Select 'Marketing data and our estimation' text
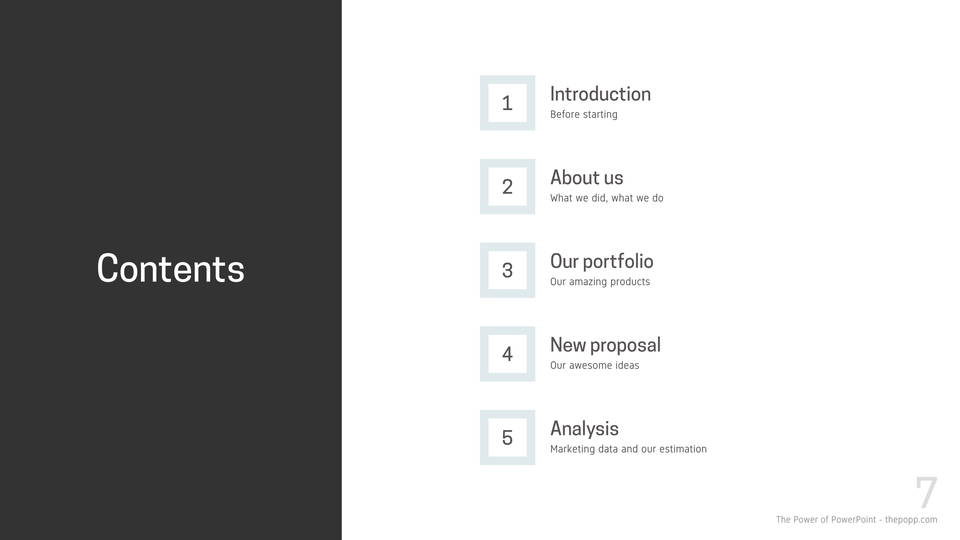The image size is (960, 540). [628, 449]
